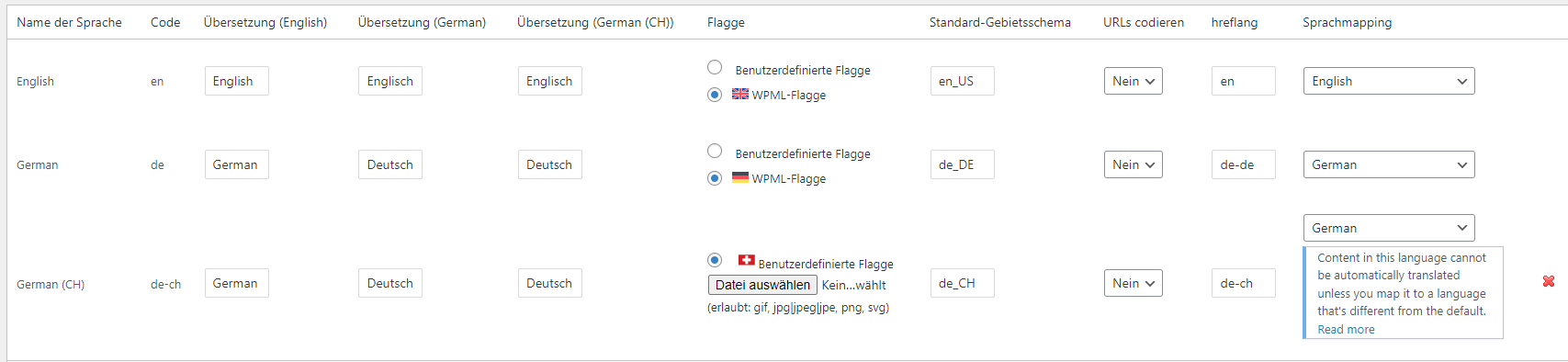The image size is (1568, 362).
Task: Select custom flag radio for English
Action: click(x=715, y=67)
